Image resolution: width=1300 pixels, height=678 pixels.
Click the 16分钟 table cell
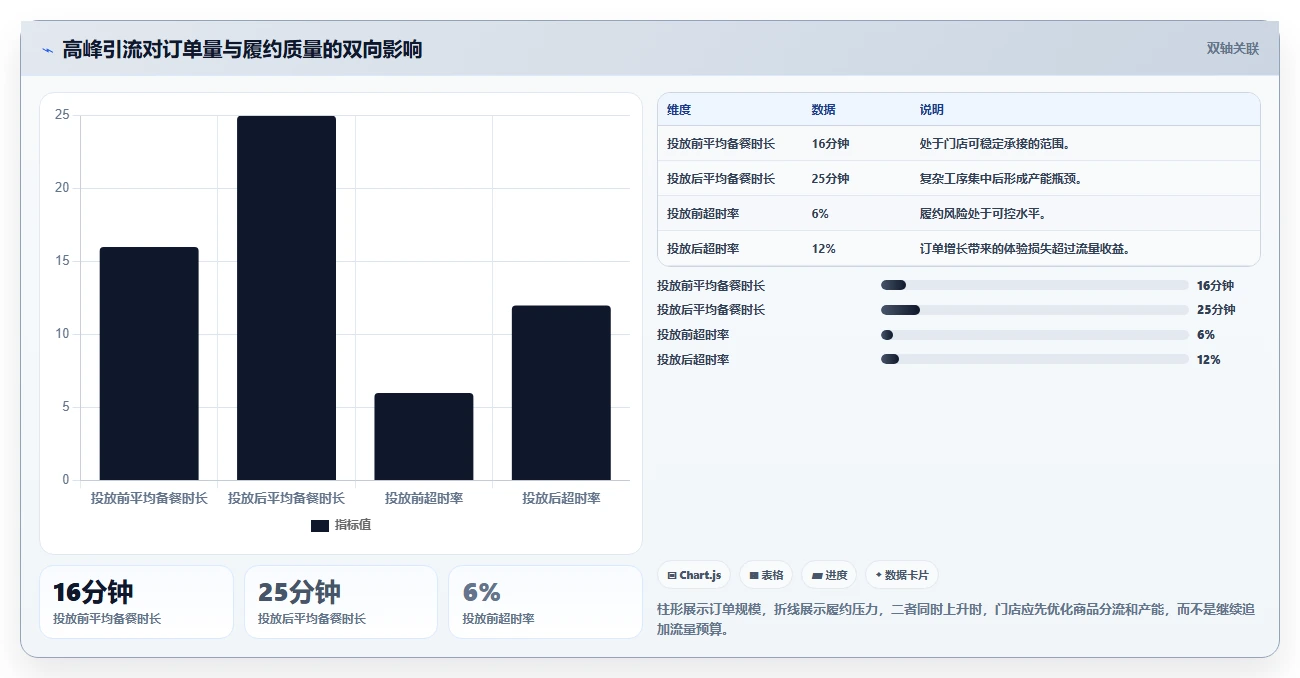(831, 144)
